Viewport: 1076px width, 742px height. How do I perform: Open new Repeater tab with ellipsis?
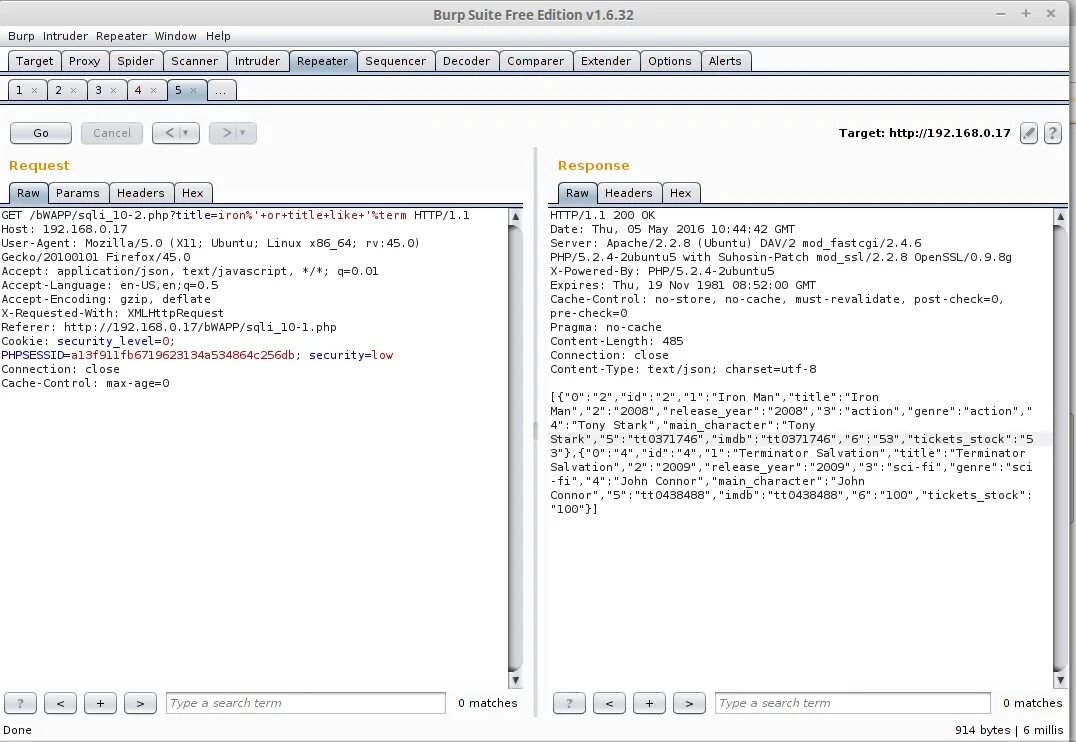pos(220,91)
